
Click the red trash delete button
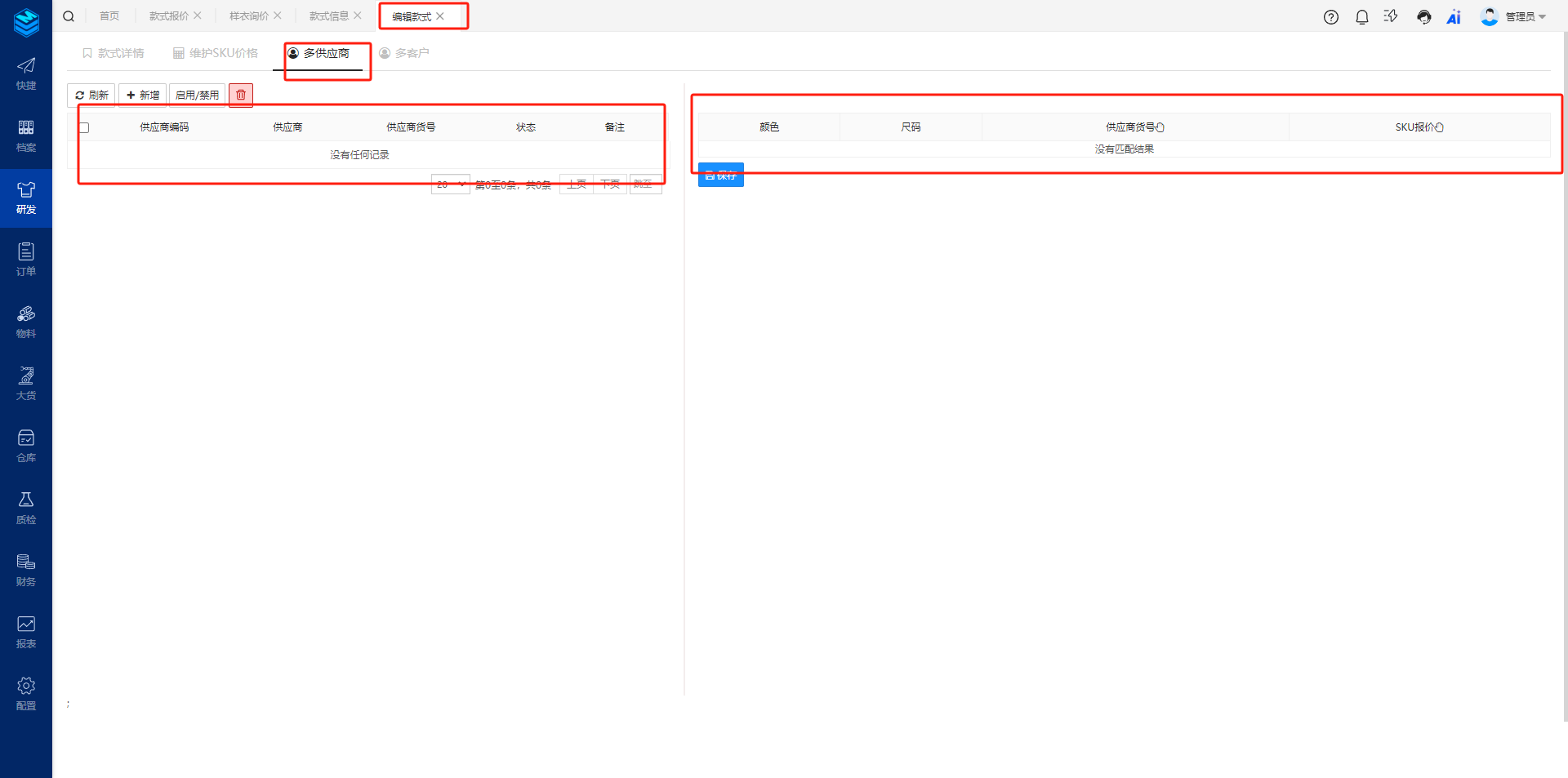pyautogui.click(x=241, y=96)
